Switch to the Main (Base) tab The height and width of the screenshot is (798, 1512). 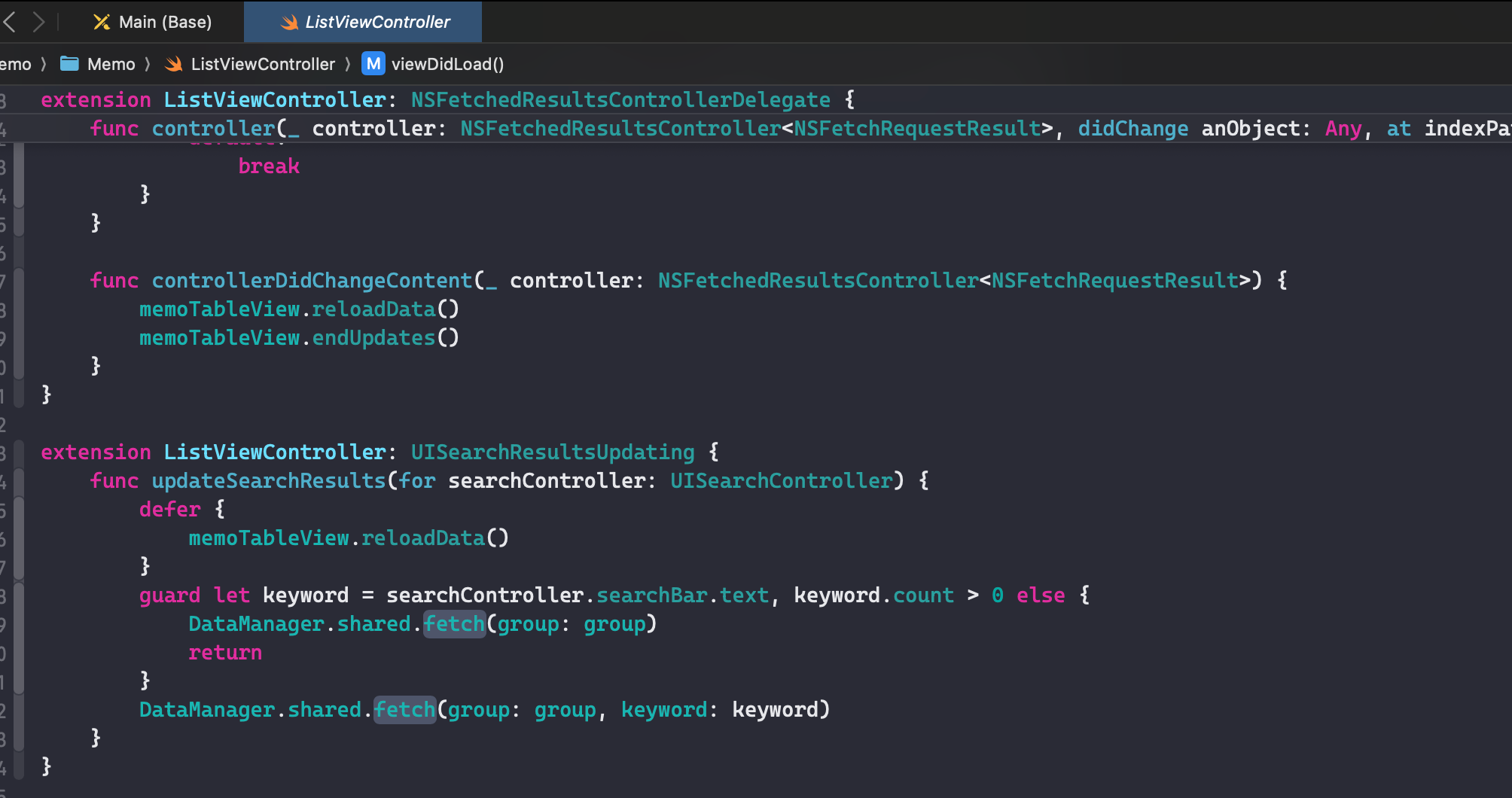point(152,22)
